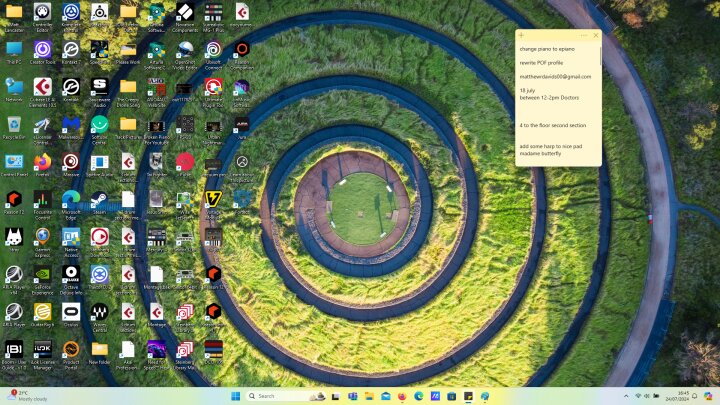Expand the hidden system tray icons chevron
Image resolution: width=720 pixels, height=405 pixels.
click(x=626, y=396)
